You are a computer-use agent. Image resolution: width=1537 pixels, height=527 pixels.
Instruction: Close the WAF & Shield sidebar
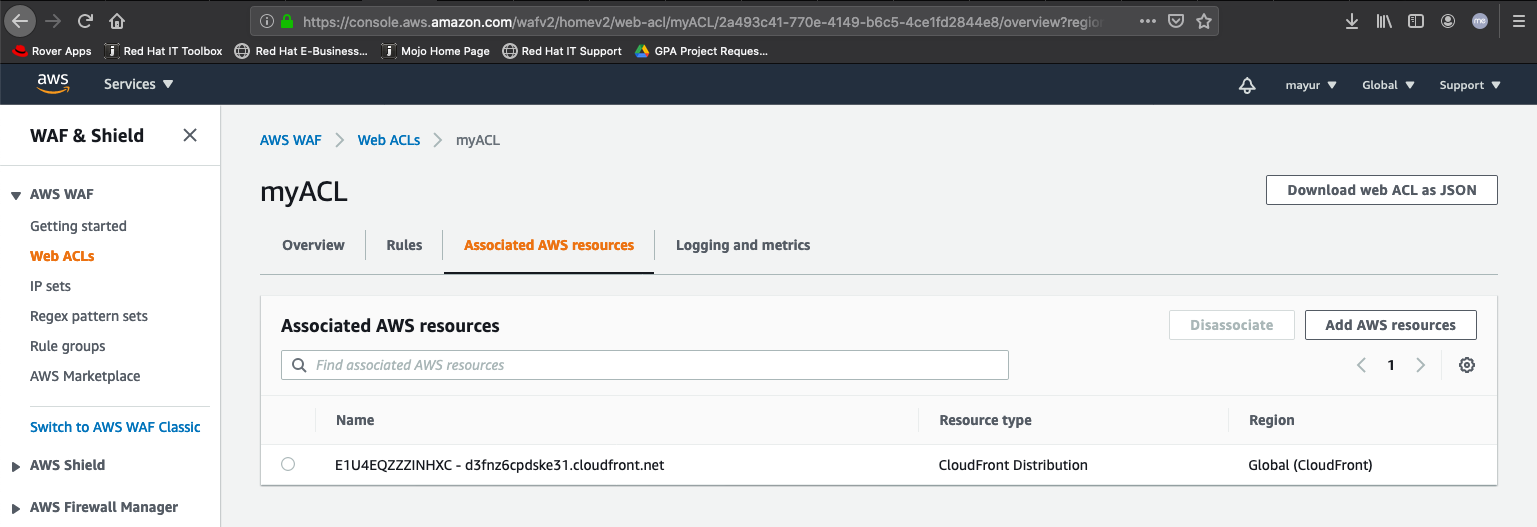pos(190,135)
